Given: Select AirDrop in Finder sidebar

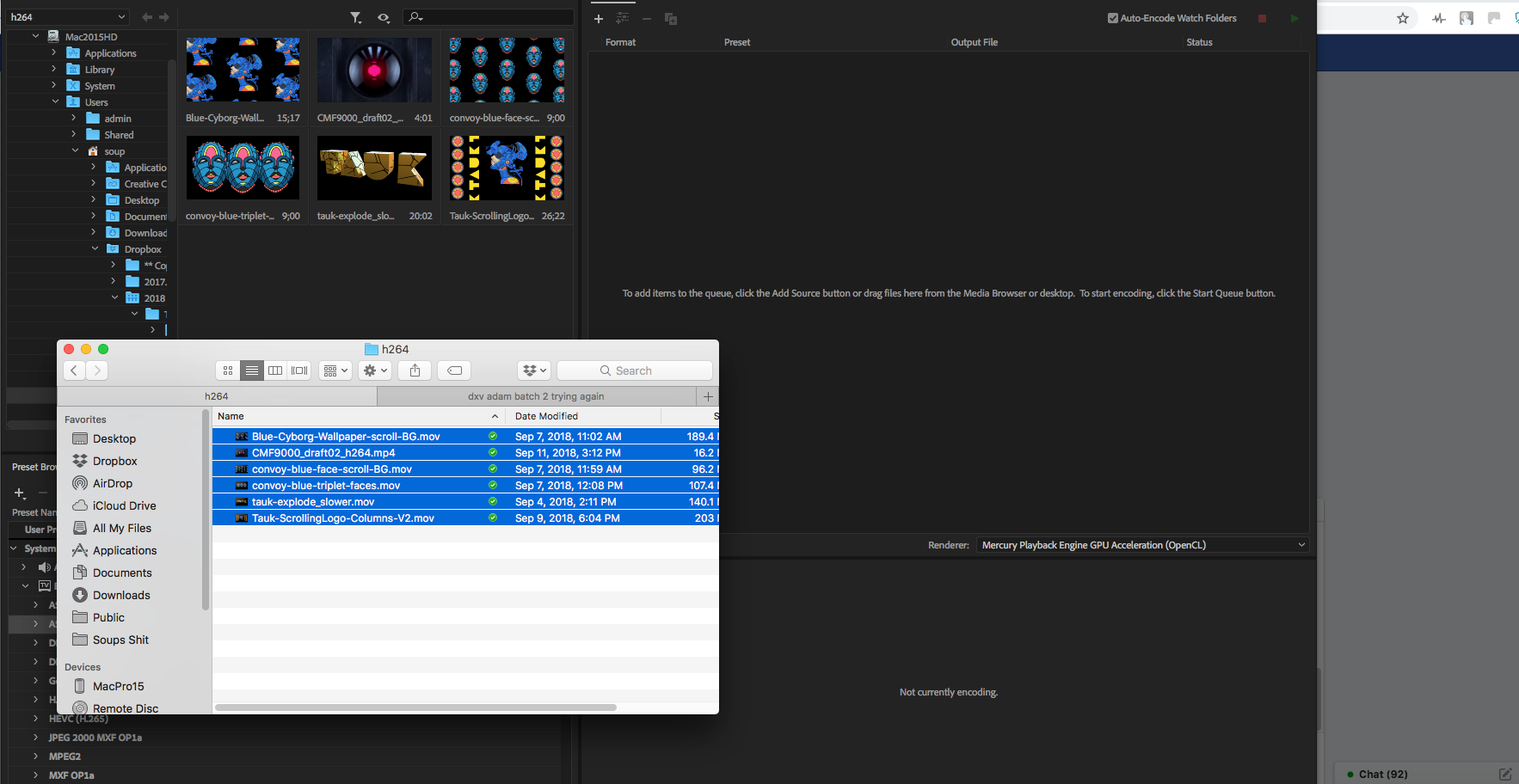Looking at the screenshot, I should pyautogui.click(x=112, y=483).
